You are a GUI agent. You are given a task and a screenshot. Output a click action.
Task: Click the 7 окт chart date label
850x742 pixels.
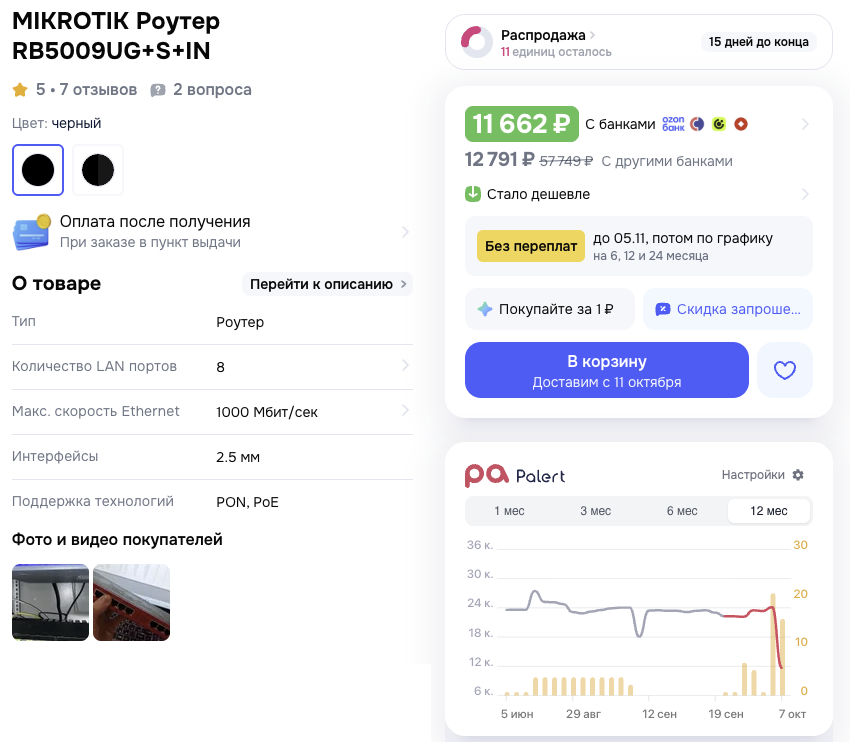pos(792,714)
